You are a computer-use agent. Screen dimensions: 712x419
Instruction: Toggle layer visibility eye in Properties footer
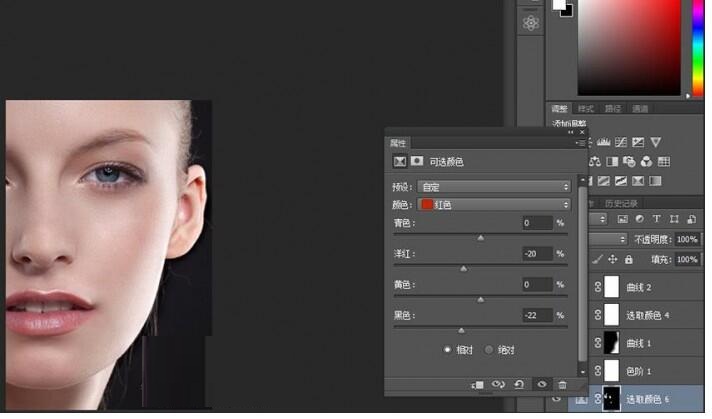[541, 384]
